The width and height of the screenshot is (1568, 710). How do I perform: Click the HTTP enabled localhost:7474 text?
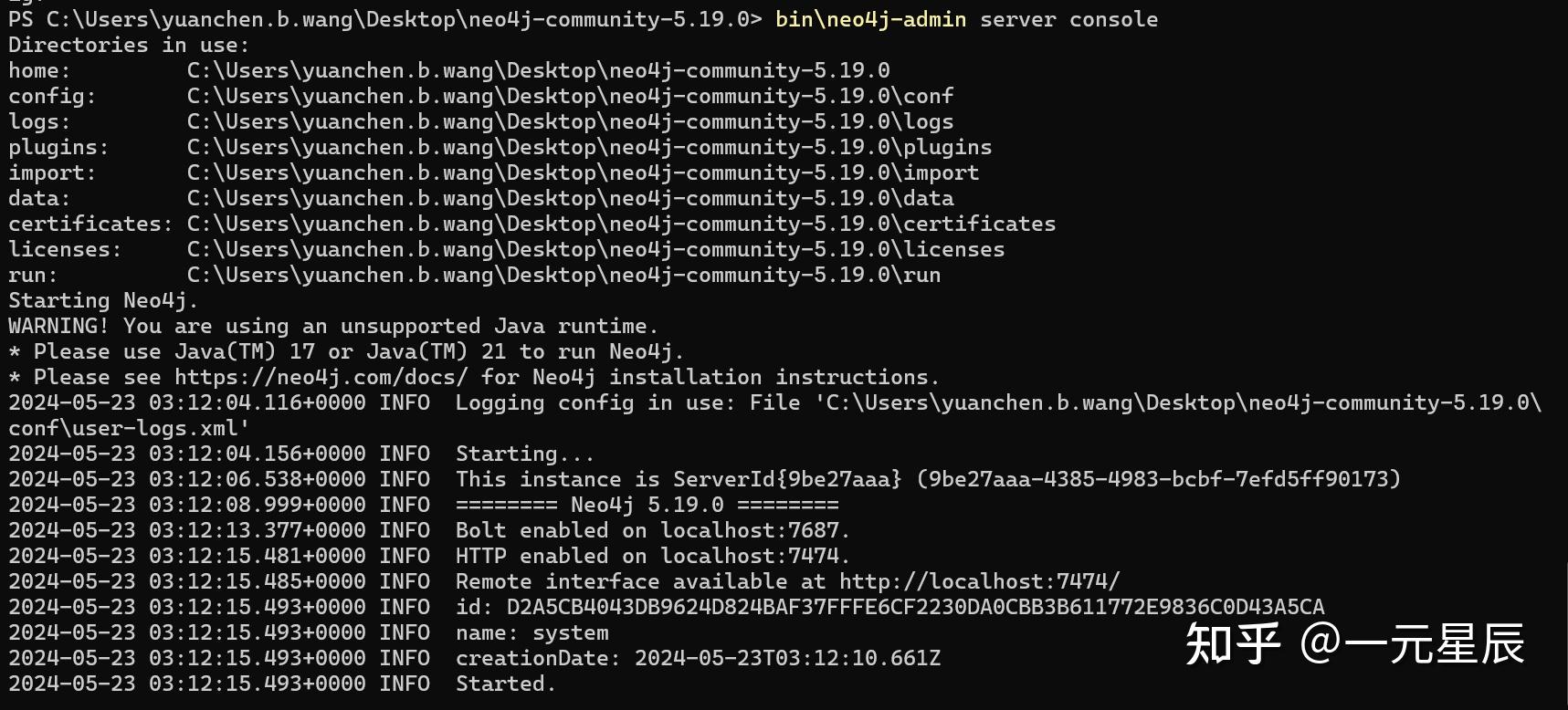[x=653, y=556]
